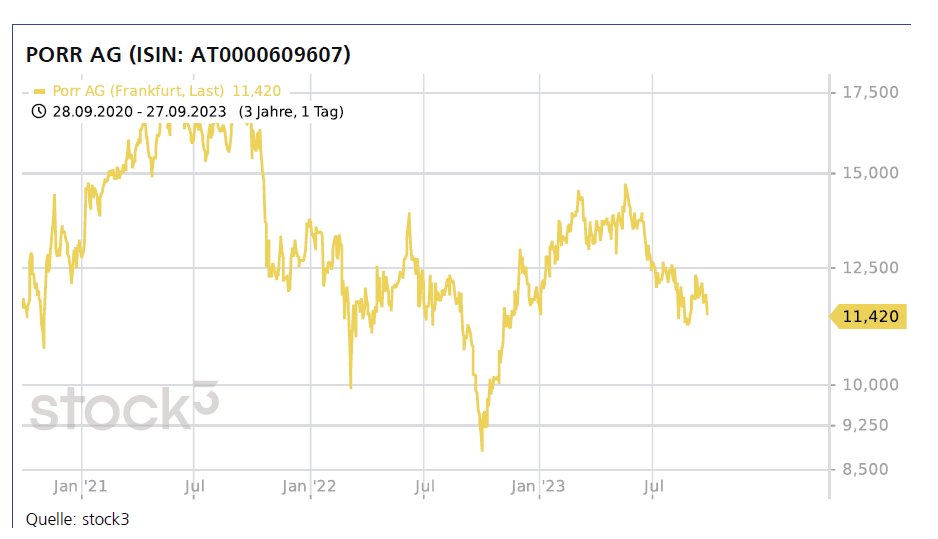Viewport: 938px width, 539px height.
Task: Click the Jan '23 x-axis label
Action: click(x=538, y=486)
